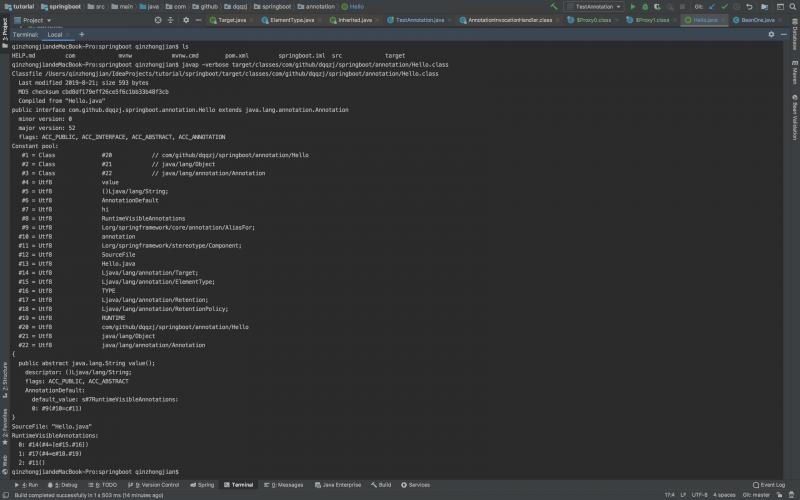
Task: Click the caret position indicator in the status bar
Action: point(669,495)
